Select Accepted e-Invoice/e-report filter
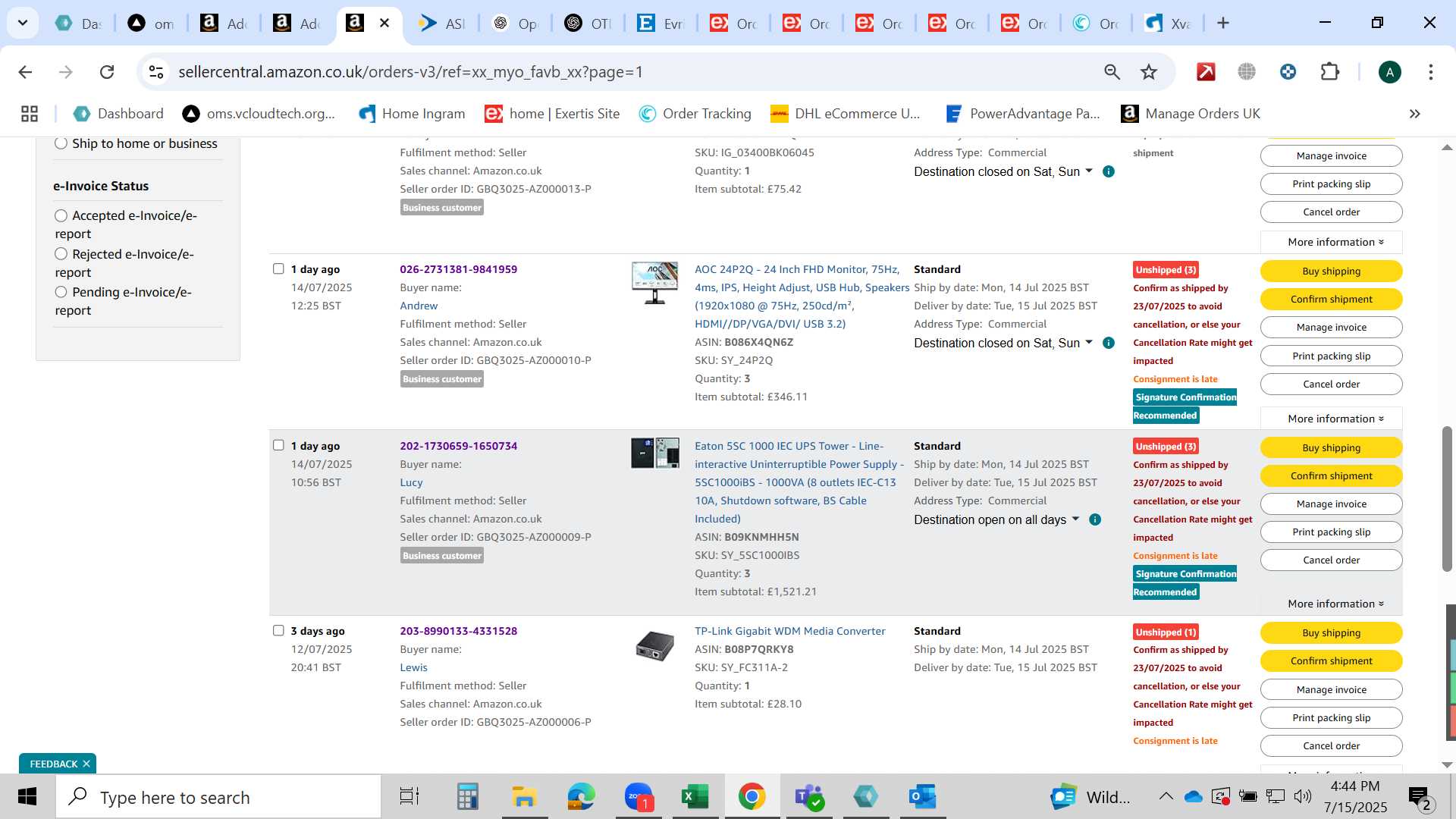This screenshot has width=1456, height=819. click(61, 216)
